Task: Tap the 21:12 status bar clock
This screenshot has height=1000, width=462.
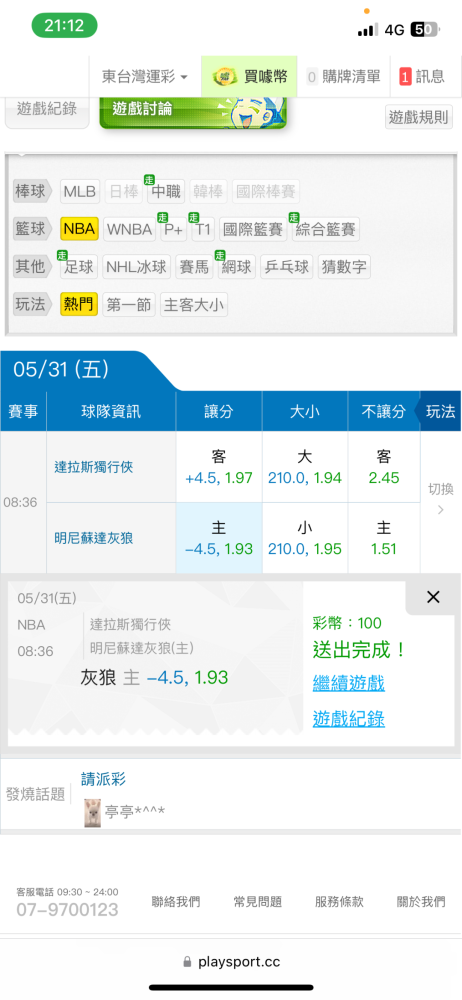Action: [x=64, y=26]
